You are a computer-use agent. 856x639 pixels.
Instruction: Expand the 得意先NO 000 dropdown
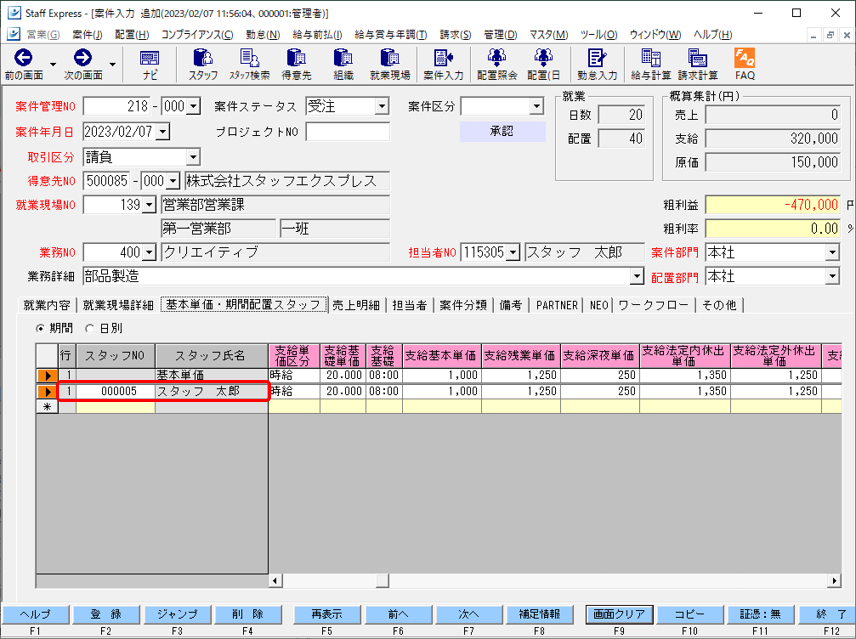pyautogui.click(x=173, y=181)
